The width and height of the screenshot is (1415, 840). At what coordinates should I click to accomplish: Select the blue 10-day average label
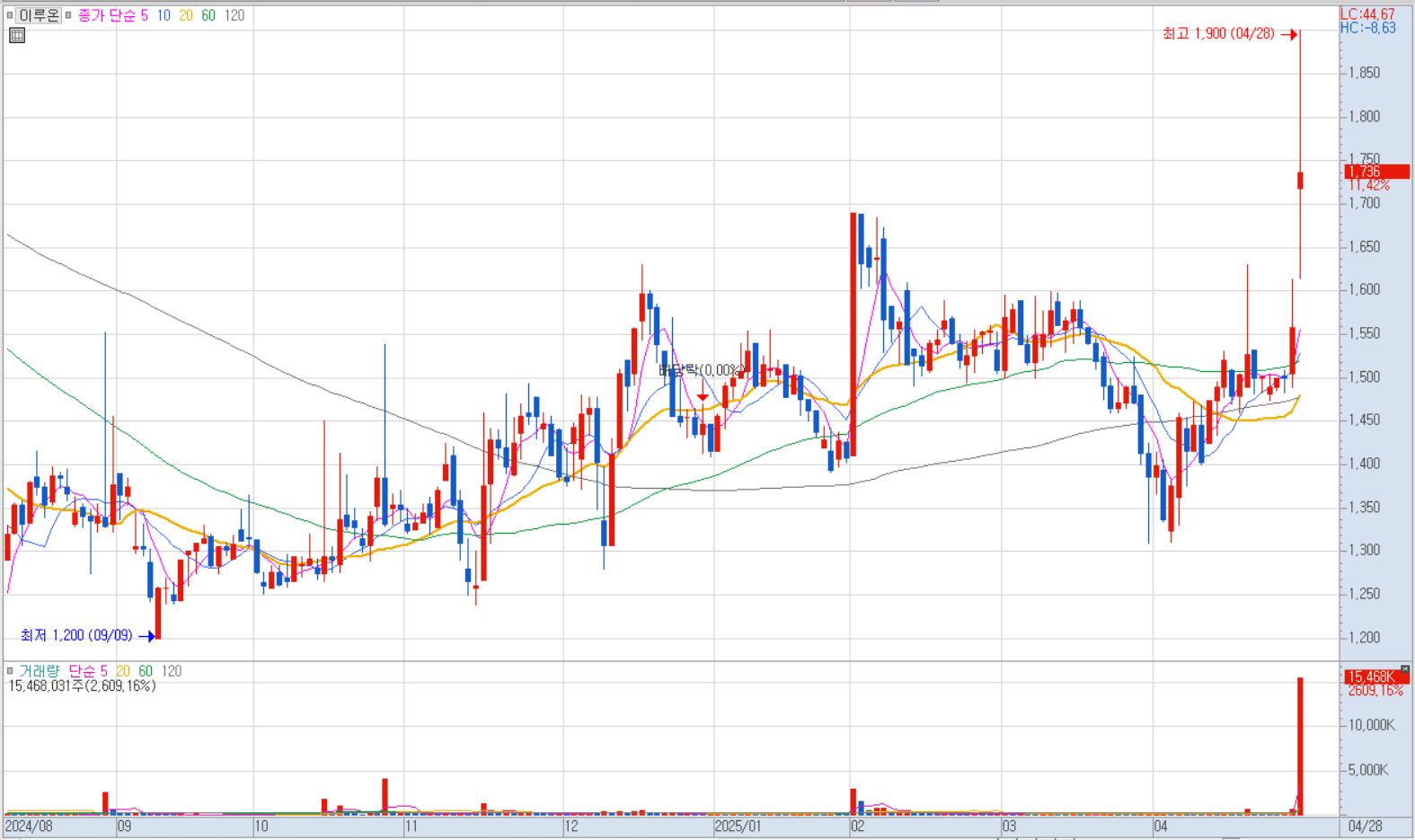pyautogui.click(x=164, y=15)
